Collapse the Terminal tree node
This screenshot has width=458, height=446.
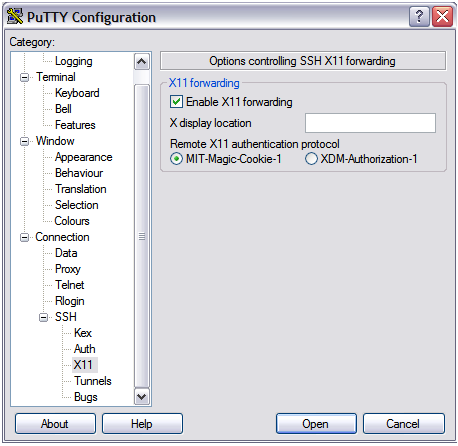click(x=24, y=77)
